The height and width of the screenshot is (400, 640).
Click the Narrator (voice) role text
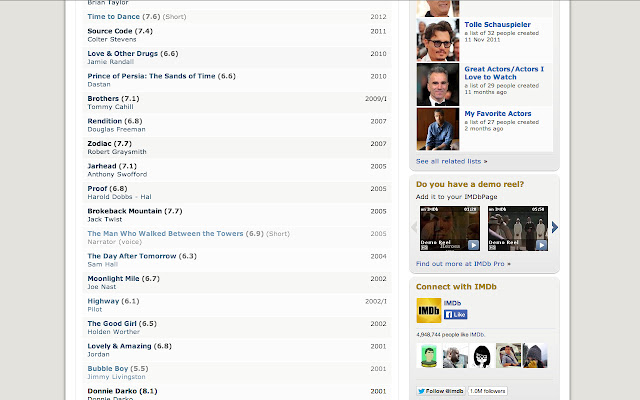click(x=115, y=242)
